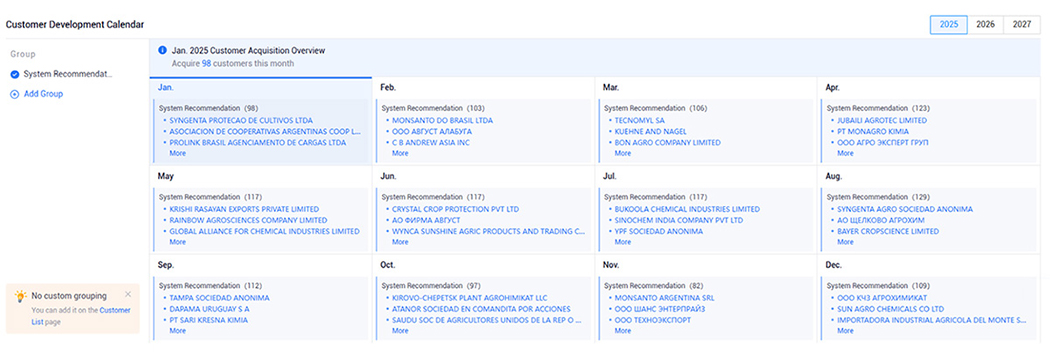Image resolution: width=1050 pixels, height=361 pixels.
Task: Click Customer Development Calendar title
Action: pyautogui.click(x=75, y=24)
